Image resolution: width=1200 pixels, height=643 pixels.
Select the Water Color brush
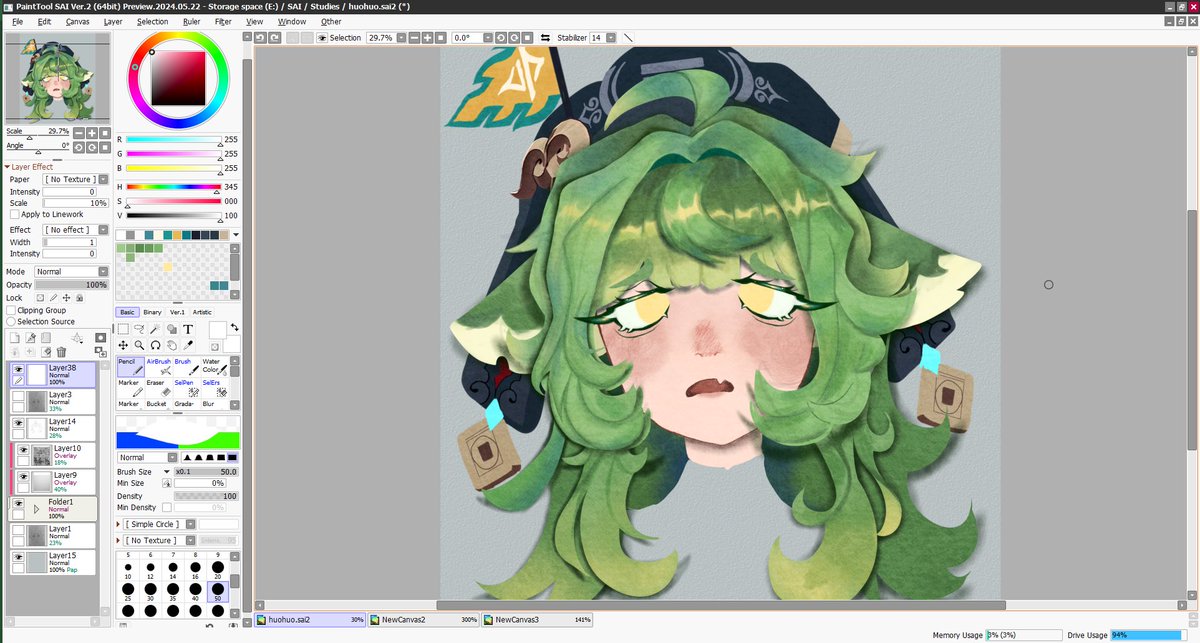[213, 367]
